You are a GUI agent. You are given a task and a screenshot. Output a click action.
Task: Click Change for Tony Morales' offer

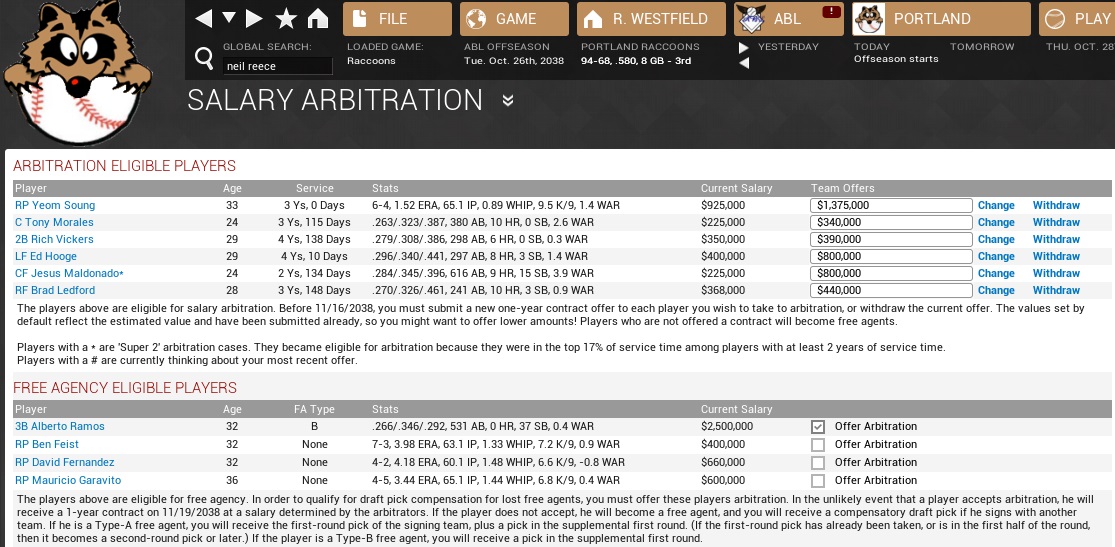tap(996, 222)
